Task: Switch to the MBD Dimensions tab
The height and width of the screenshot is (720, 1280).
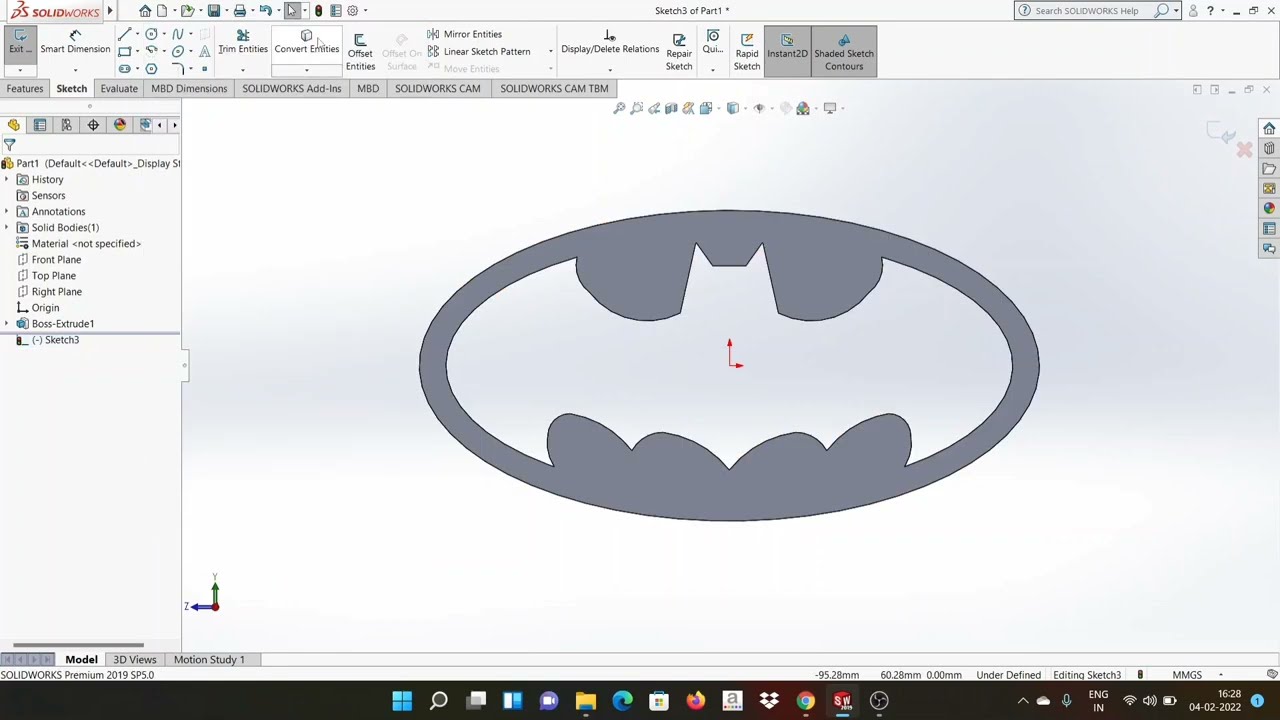Action: click(189, 88)
